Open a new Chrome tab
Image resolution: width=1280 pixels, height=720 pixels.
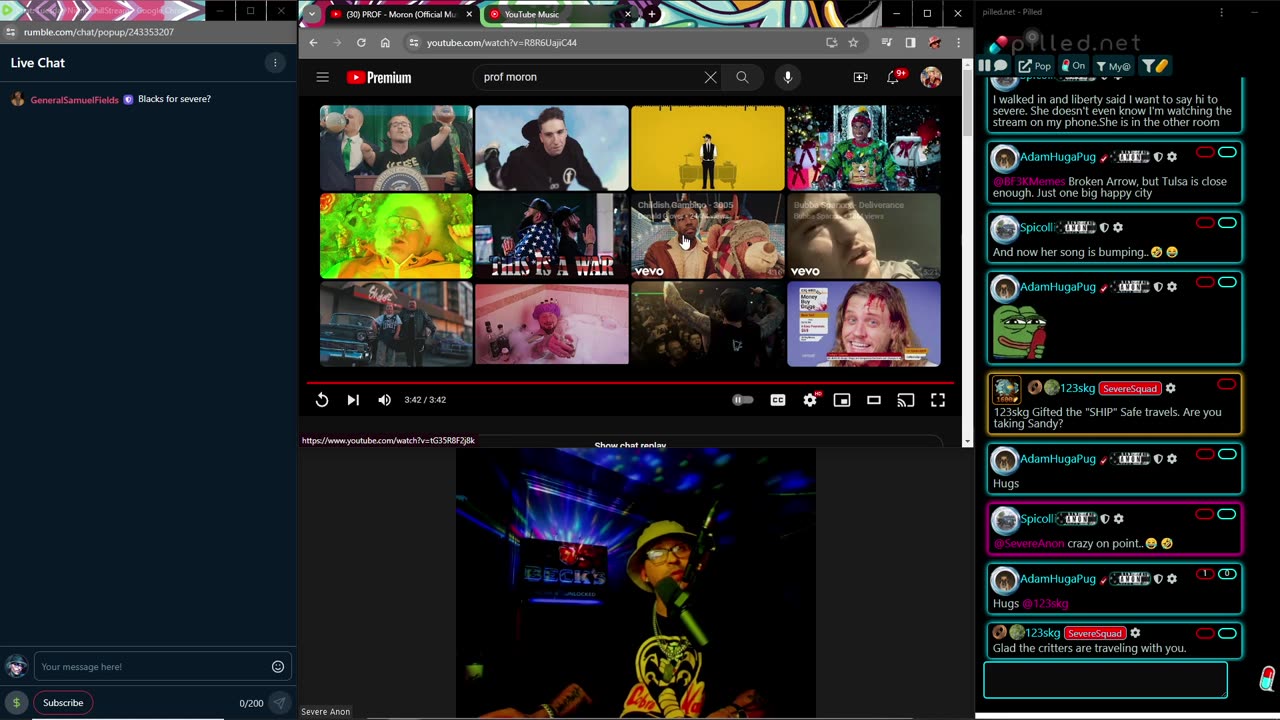pyautogui.click(x=652, y=14)
